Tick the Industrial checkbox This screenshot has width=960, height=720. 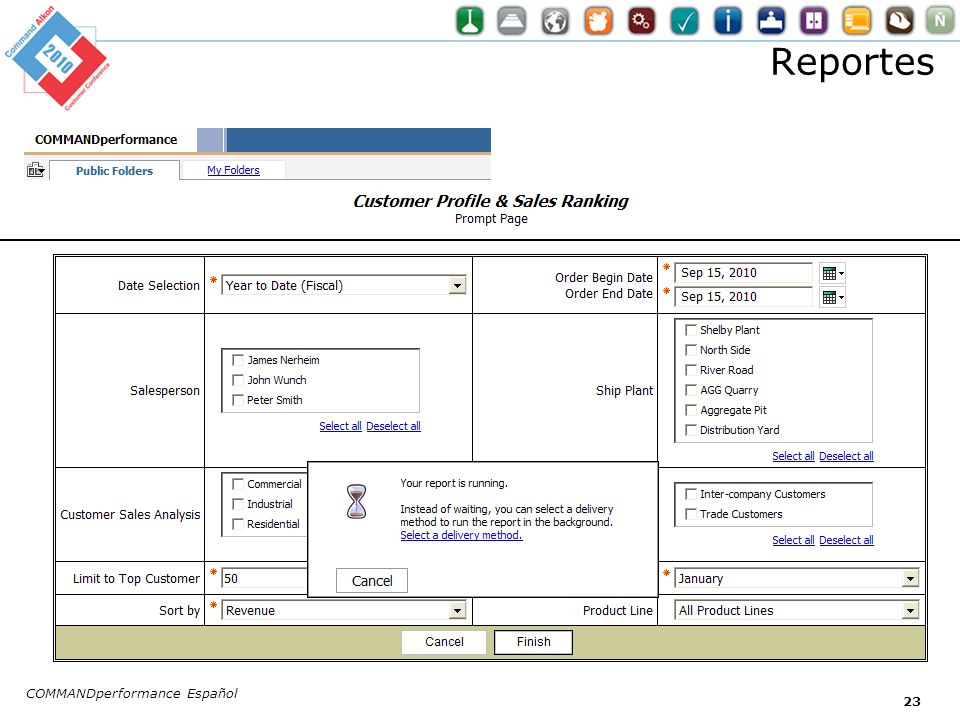[x=238, y=504]
